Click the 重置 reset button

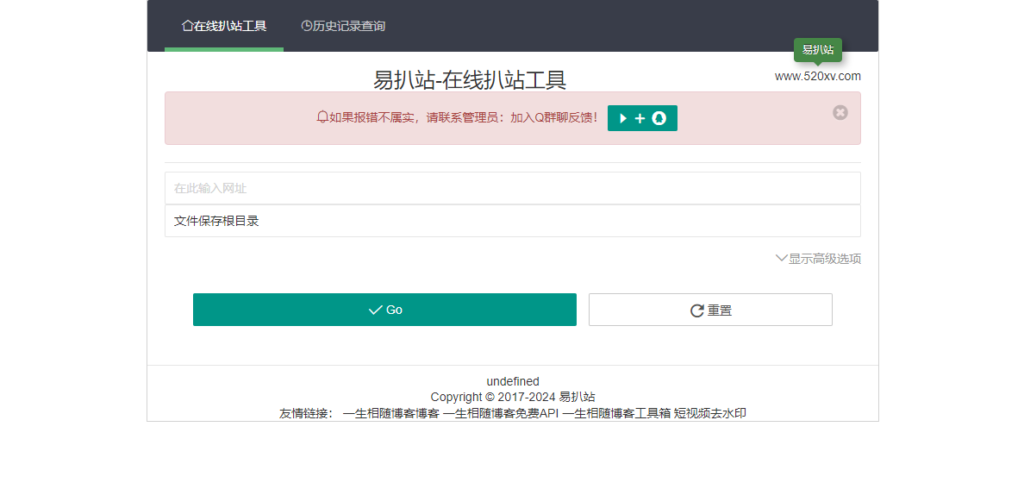[711, 309]
